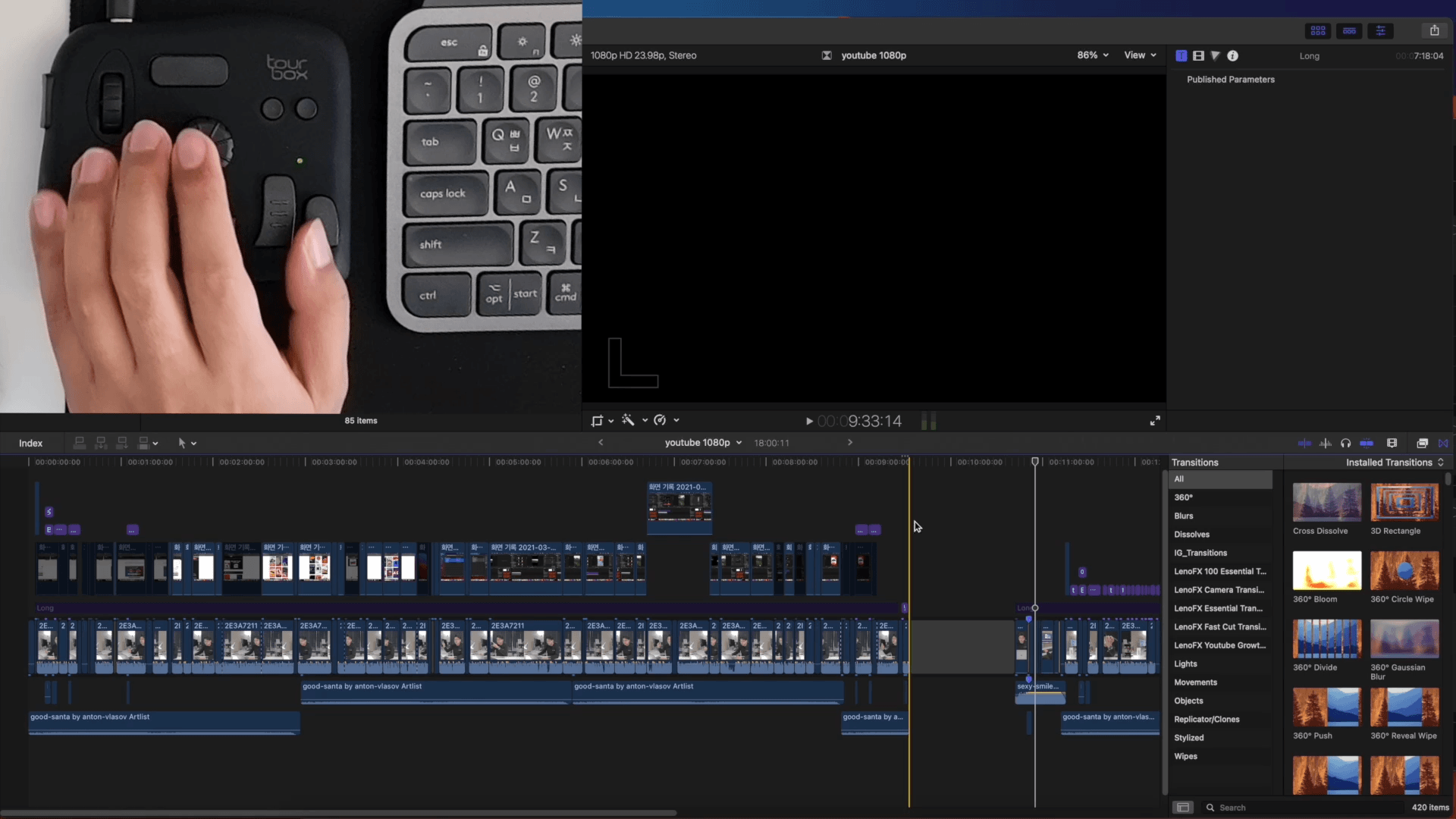Expand the viewer zoom 86% dropdown
1456x819 pixels.
[x=1093, y=55]
